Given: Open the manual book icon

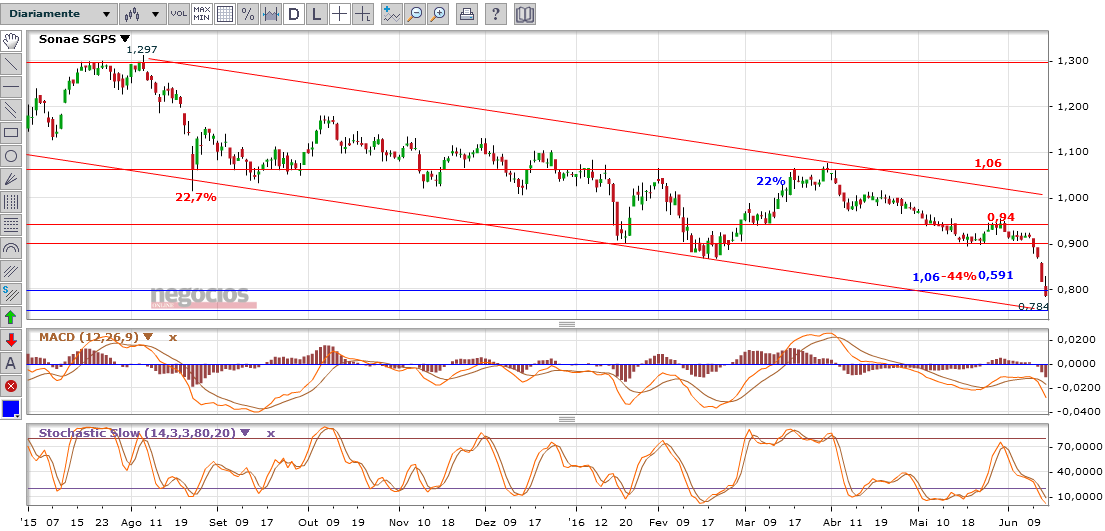Looking at the screenshot, I should click(524, 13).
